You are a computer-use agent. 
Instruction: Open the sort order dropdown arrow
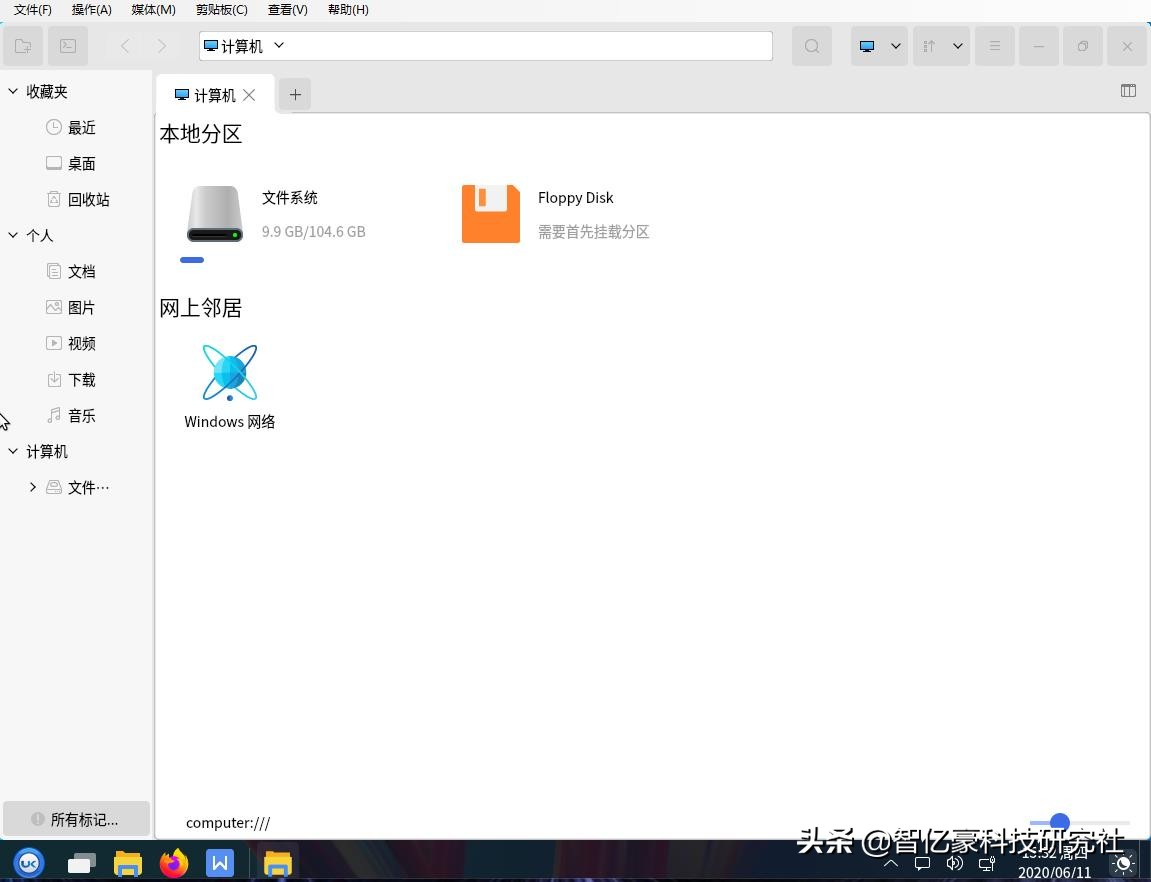pyautogui.click(x=957, y=45)
